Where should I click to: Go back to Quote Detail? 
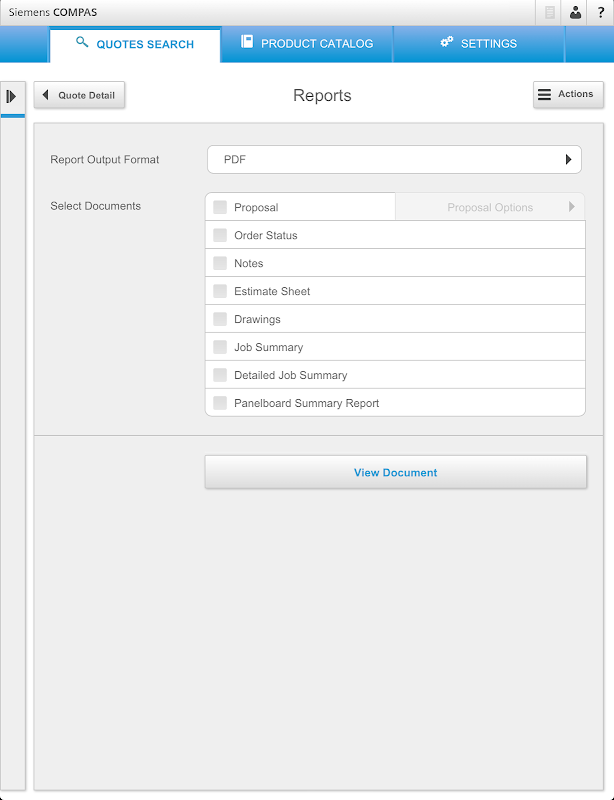point(79,96)
